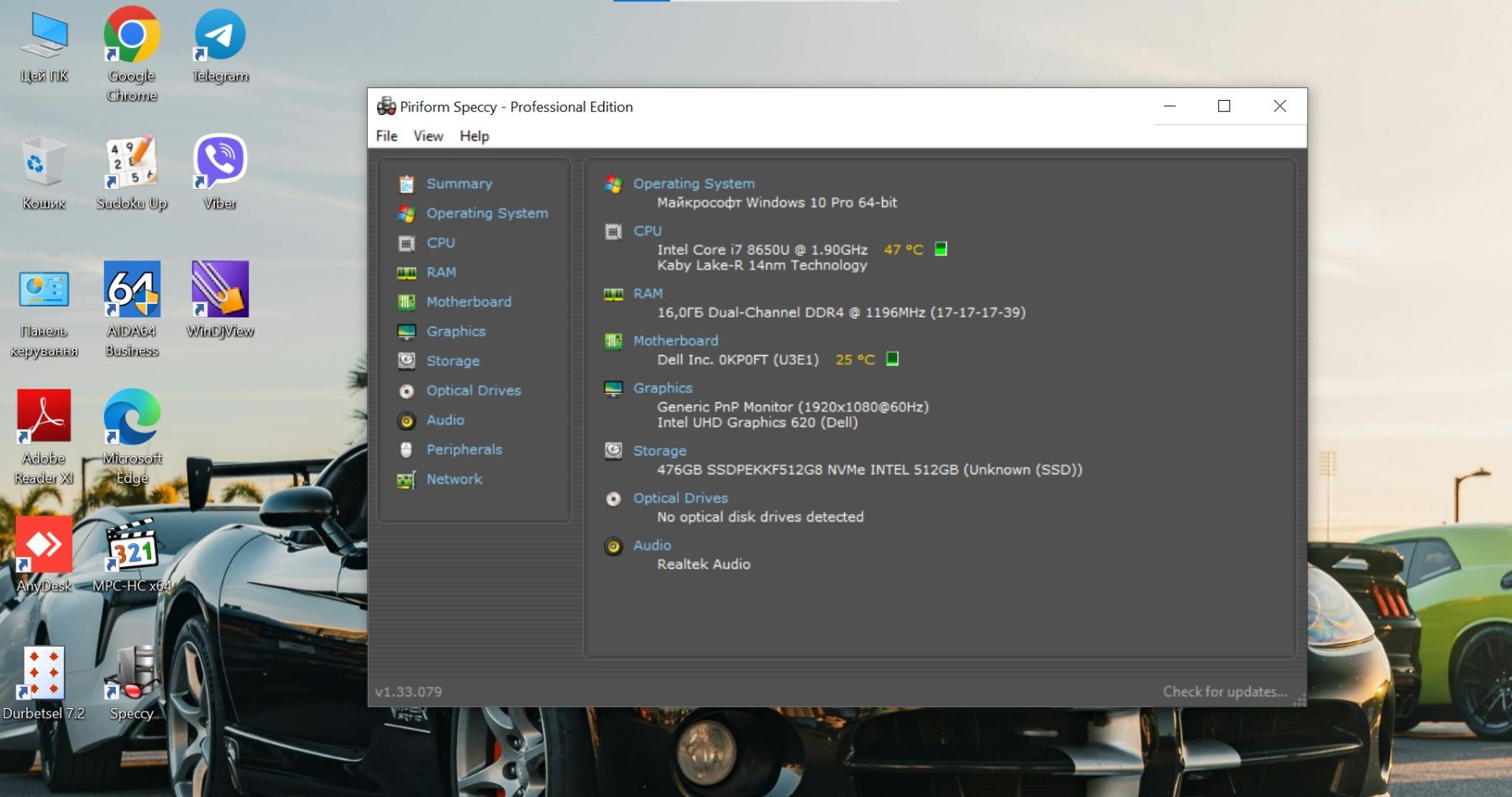Viewport: 1512px width, 797px height.
Task: Click the v1.33.079 version label
Action: point(408,692)
